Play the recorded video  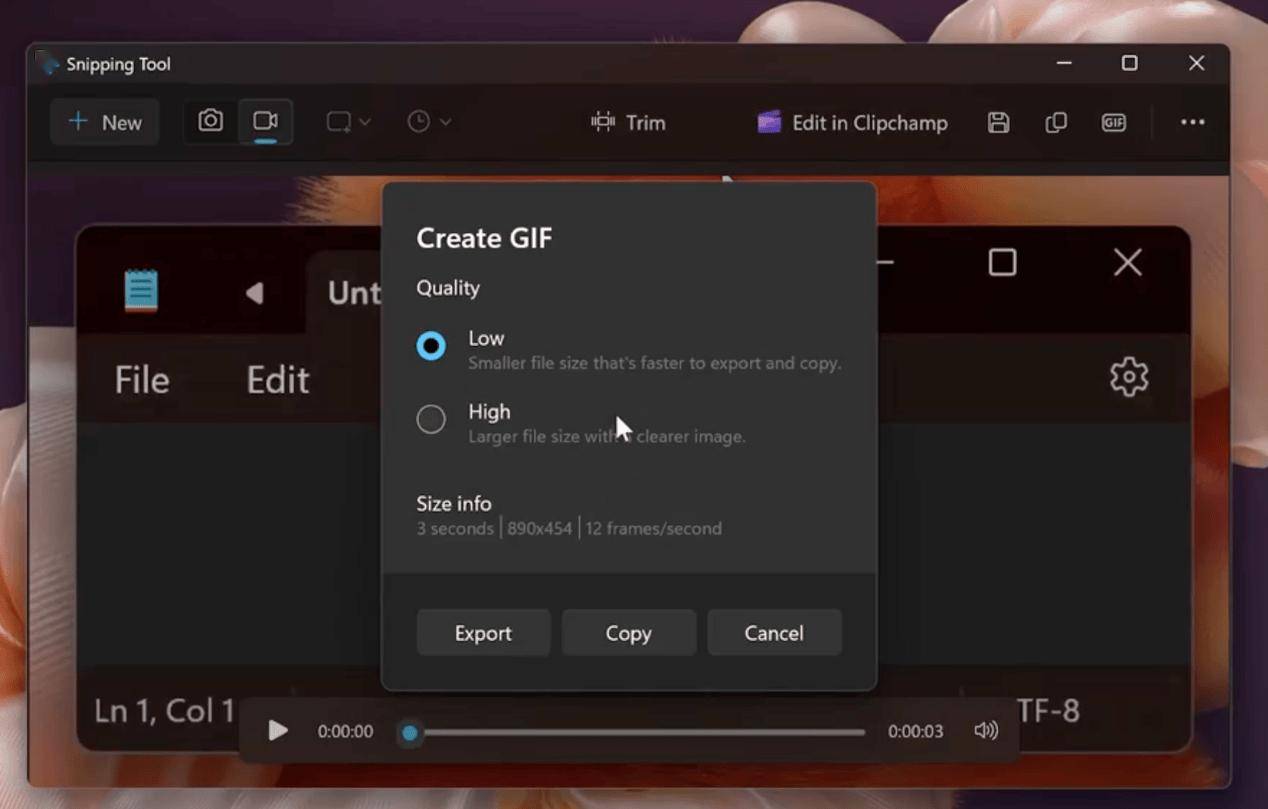tap(278, 731)
